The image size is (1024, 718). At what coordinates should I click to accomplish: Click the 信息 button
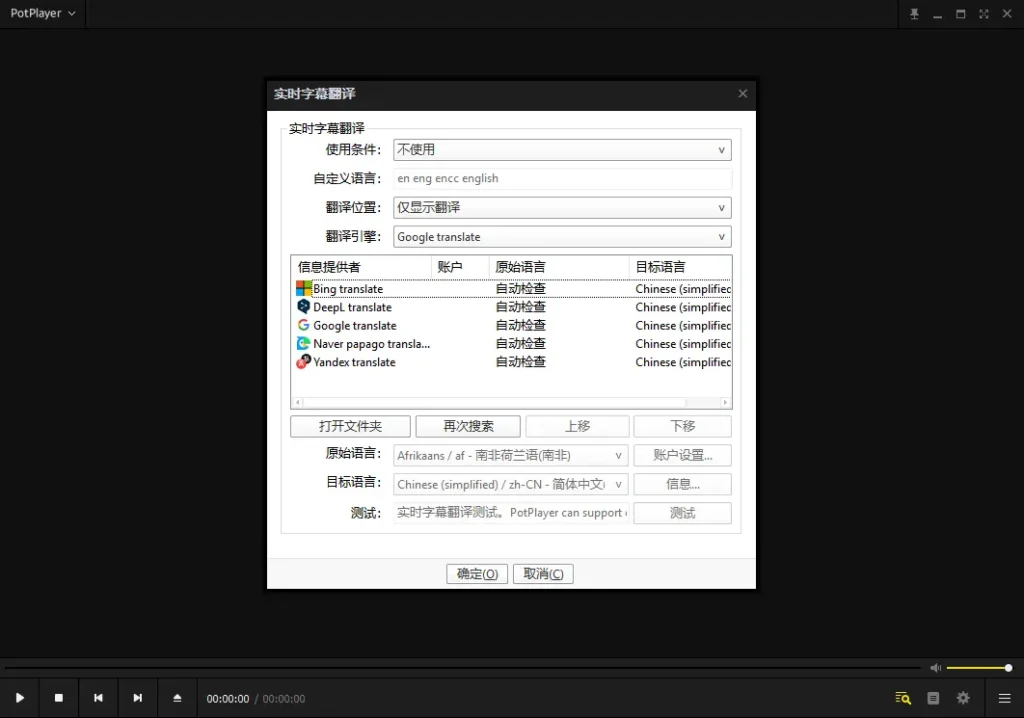click(x=682, y=484)
